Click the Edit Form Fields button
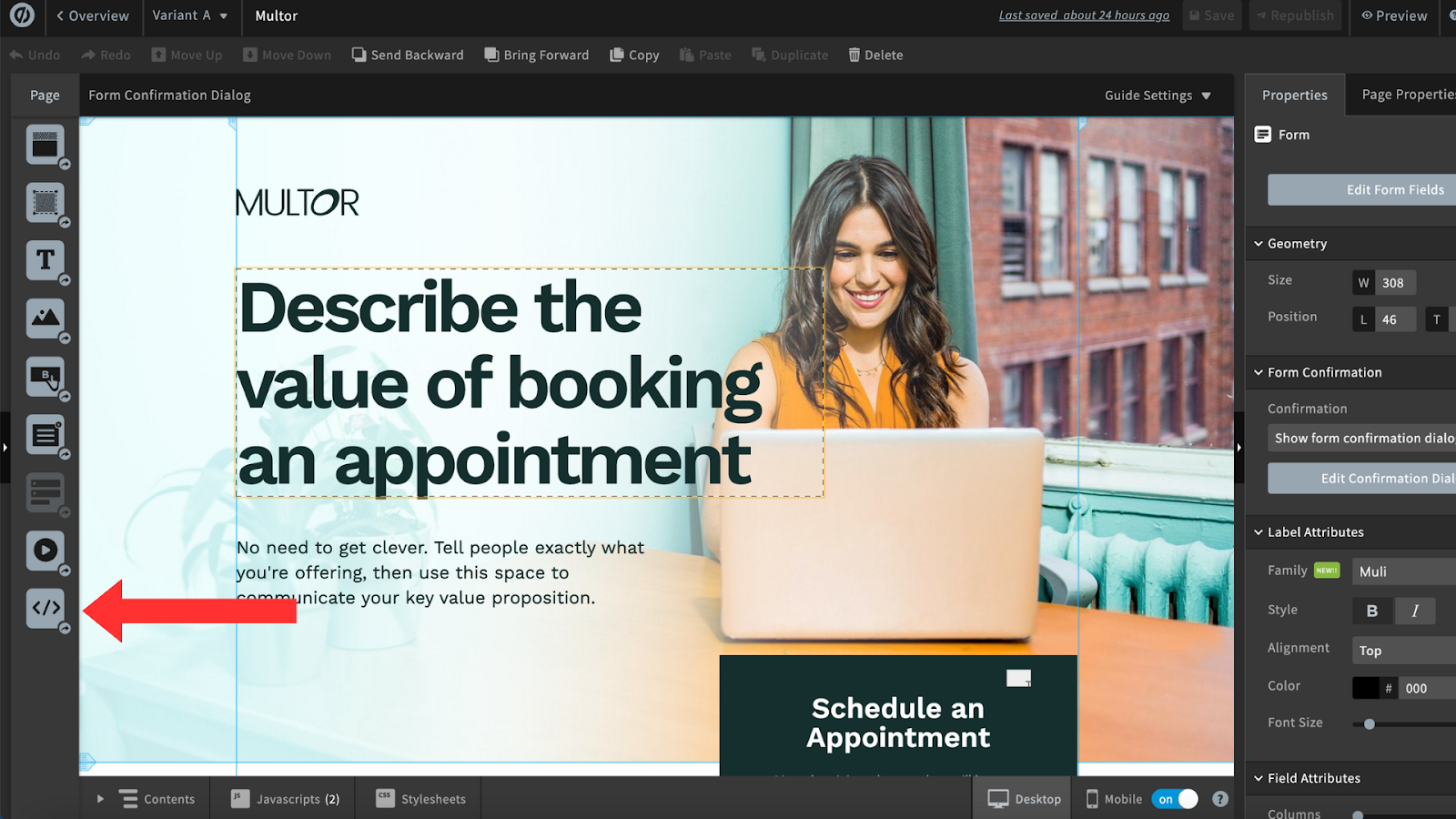 pyautogui.click(x=1394, y=190)
